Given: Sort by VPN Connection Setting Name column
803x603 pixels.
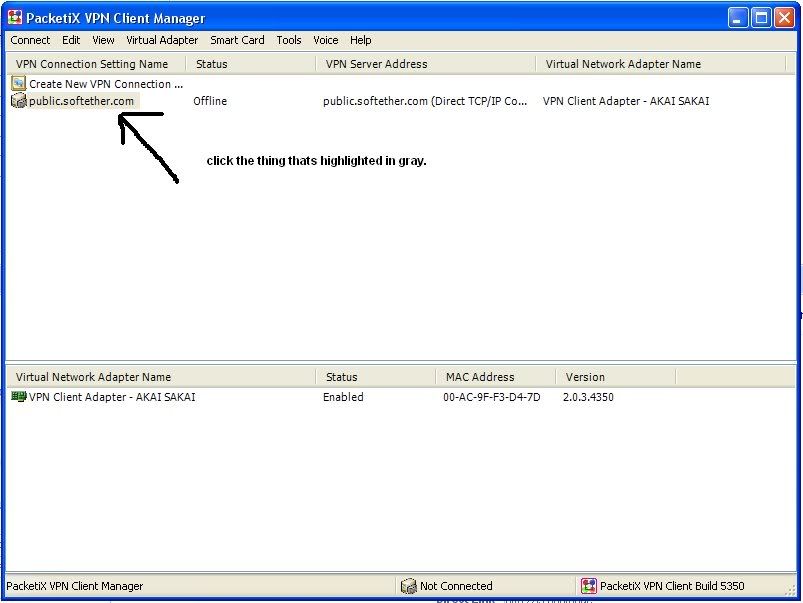Looking at the screenshot, I should tap(96, 64).
